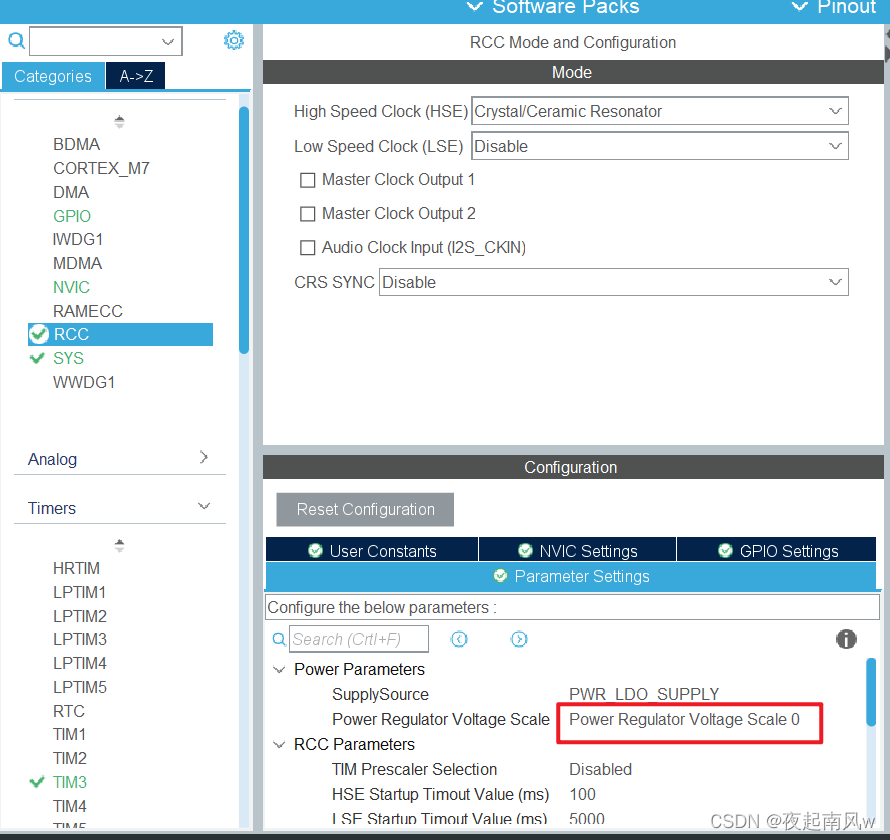Click the green check icon beside SYS

click(38, 358)
